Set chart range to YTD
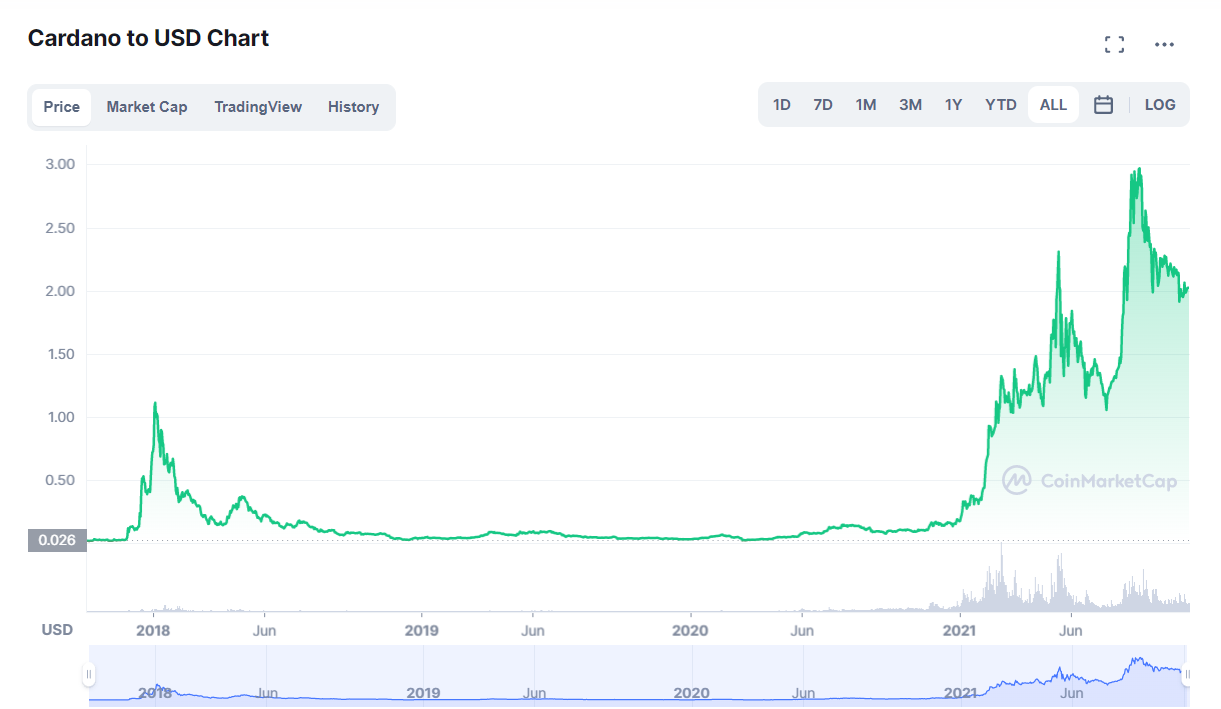Screen dimensions: 1221x709 coord(1001,105)
